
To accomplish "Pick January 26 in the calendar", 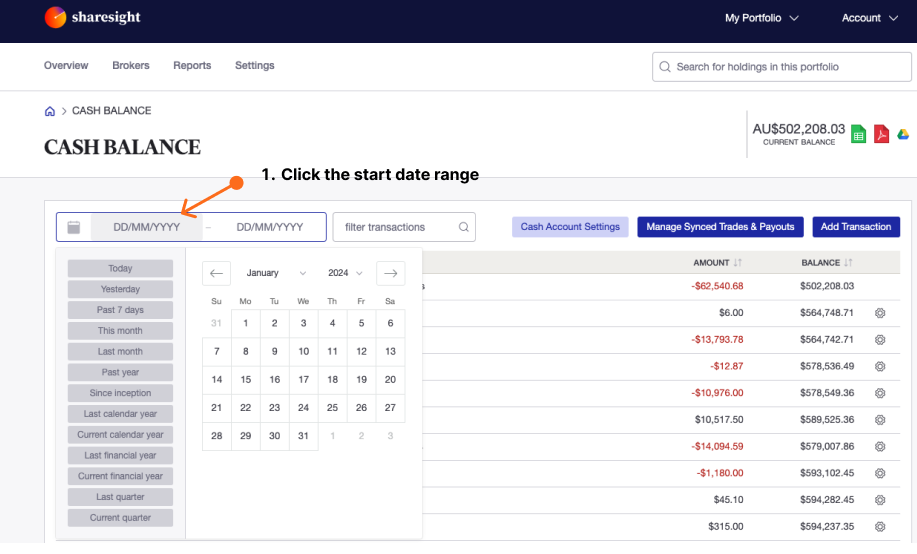I will click(x=361, y=408).
